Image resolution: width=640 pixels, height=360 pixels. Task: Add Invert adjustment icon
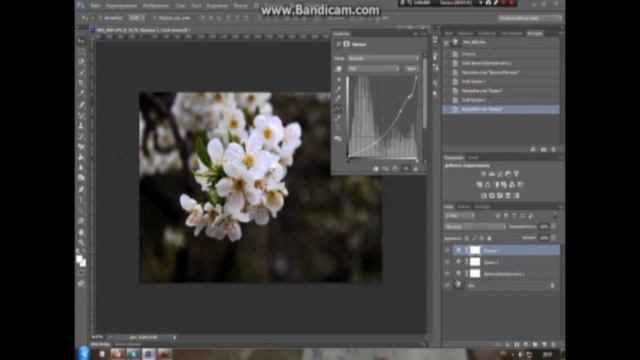484,196
